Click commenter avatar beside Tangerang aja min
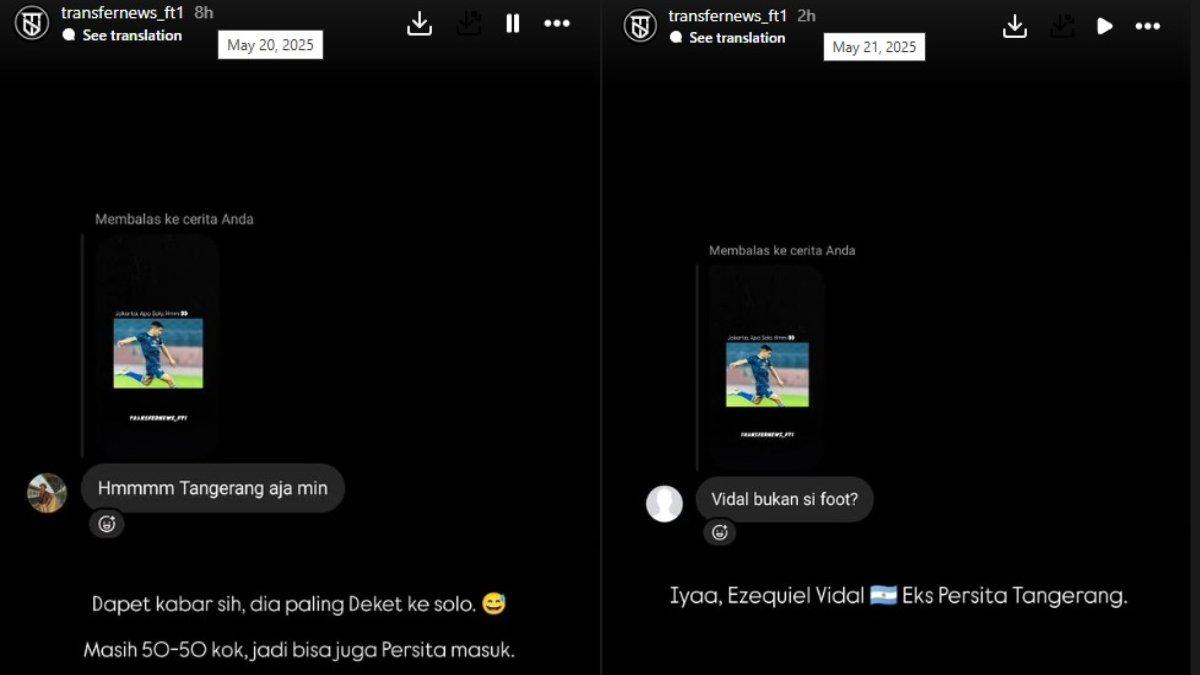 pyautogui.click(x=47, y=492)
